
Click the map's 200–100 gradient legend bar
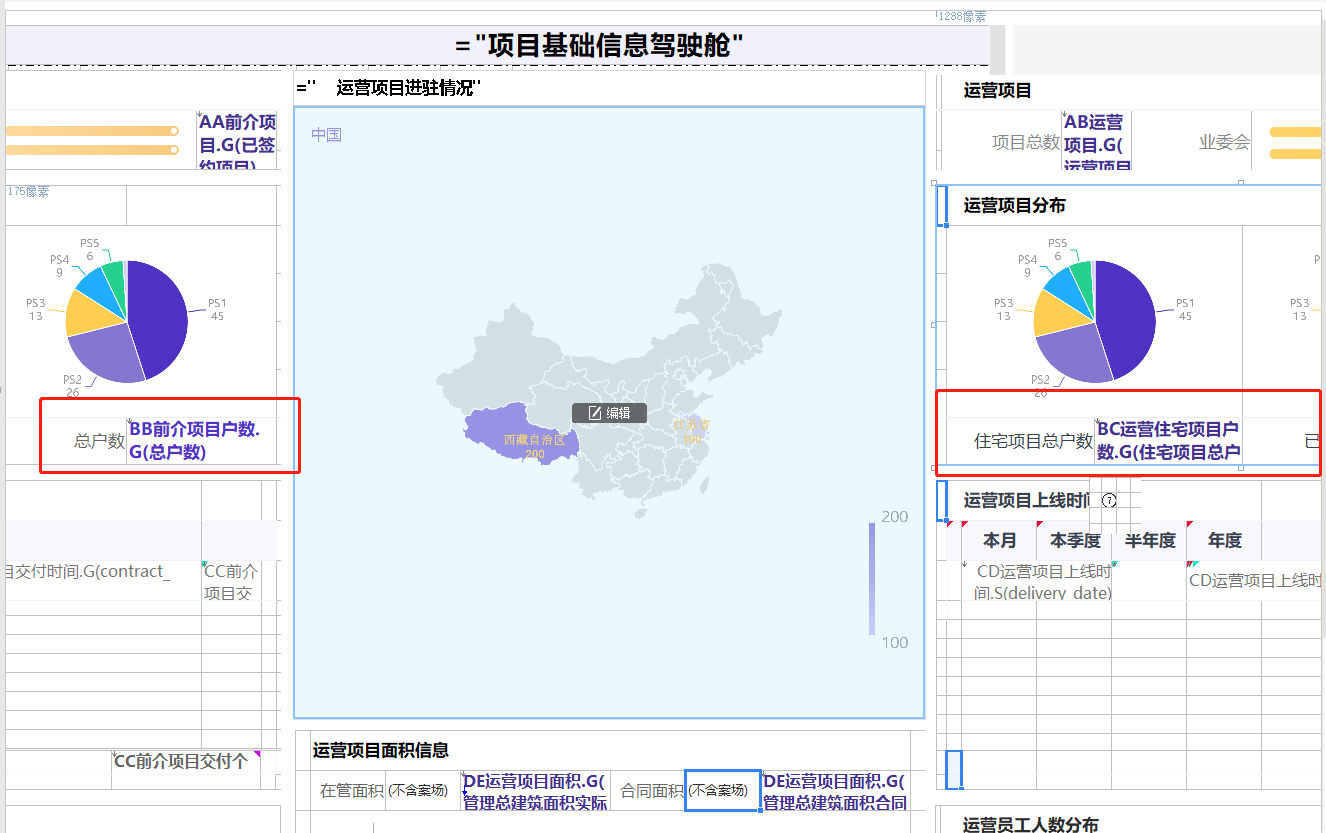(872, 578)
